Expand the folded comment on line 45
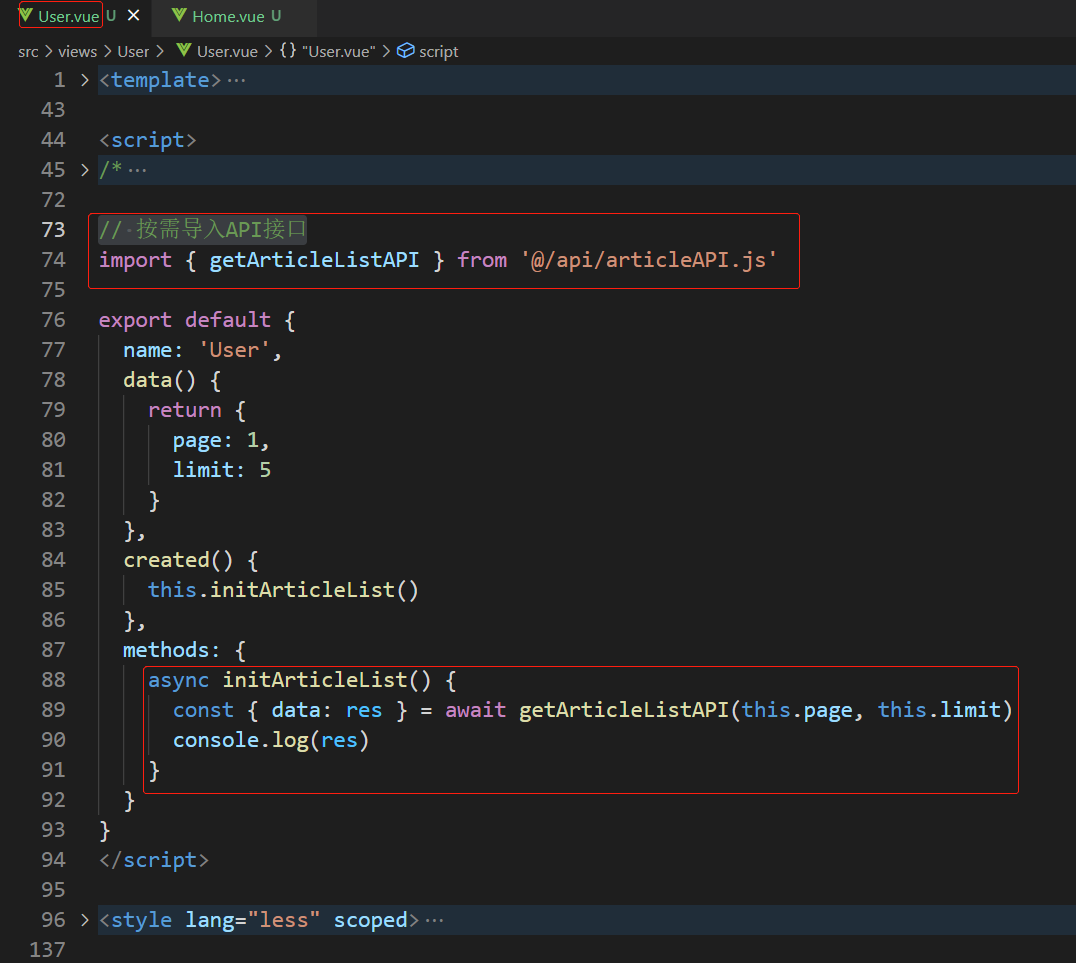Image resolution: width=1076 pixels, height=963 pixels. pos(85,170)
